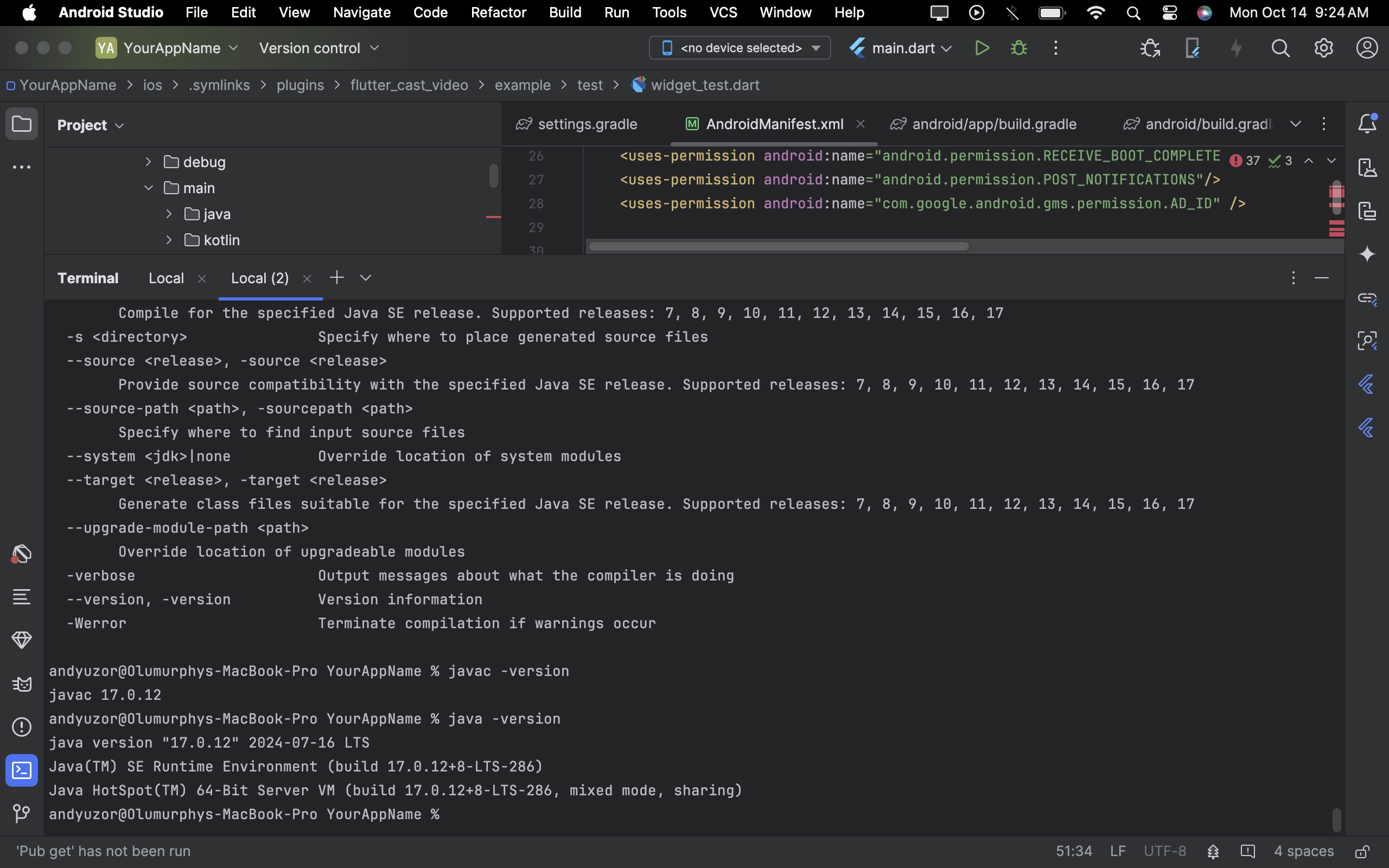
Task: Open the Wi-Fi menu bar icon
Action: 1095,12
